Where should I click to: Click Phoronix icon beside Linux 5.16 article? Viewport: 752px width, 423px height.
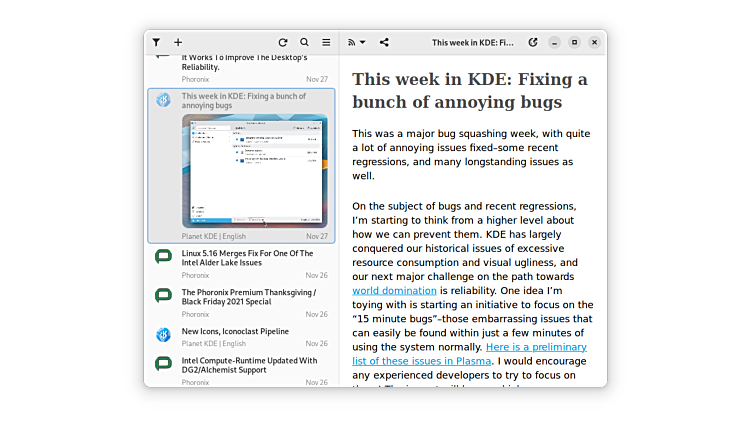click(163, 257)
